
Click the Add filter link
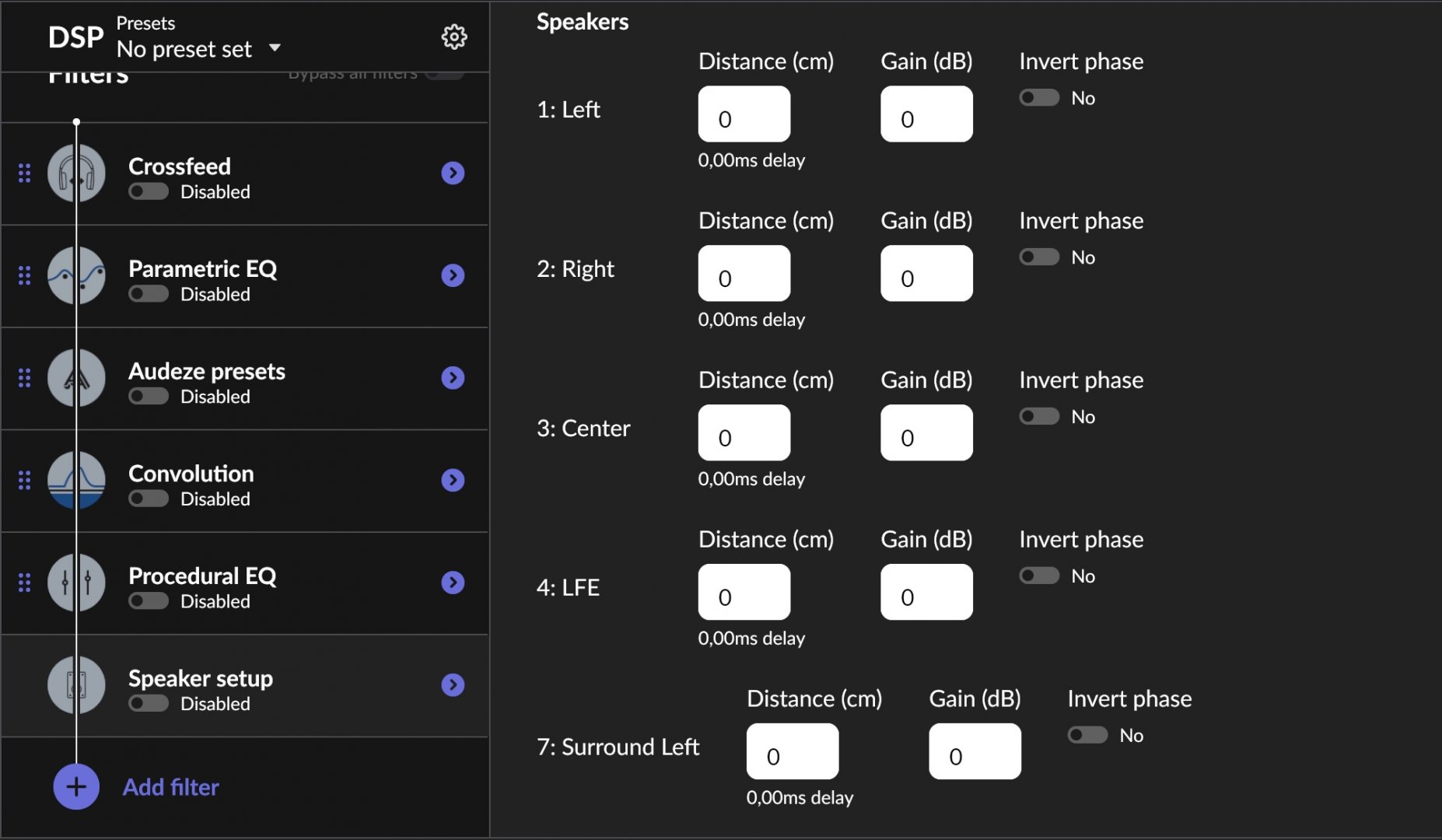point(171,787)
